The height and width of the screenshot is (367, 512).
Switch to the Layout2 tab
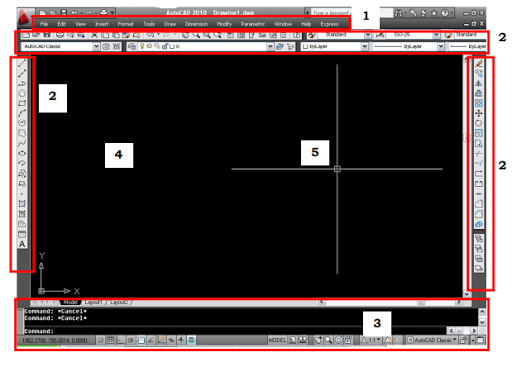point(119,302)
